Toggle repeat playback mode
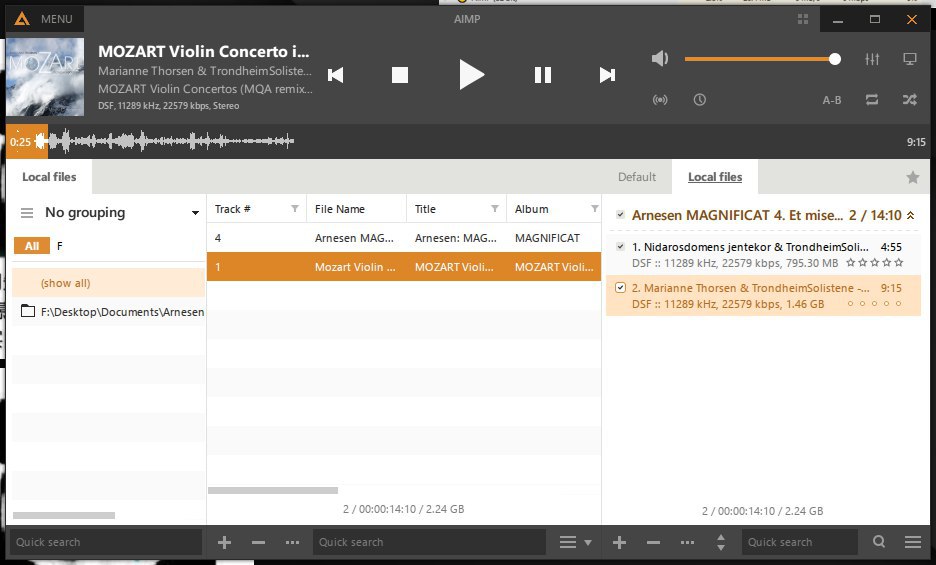 click(873, 100)
